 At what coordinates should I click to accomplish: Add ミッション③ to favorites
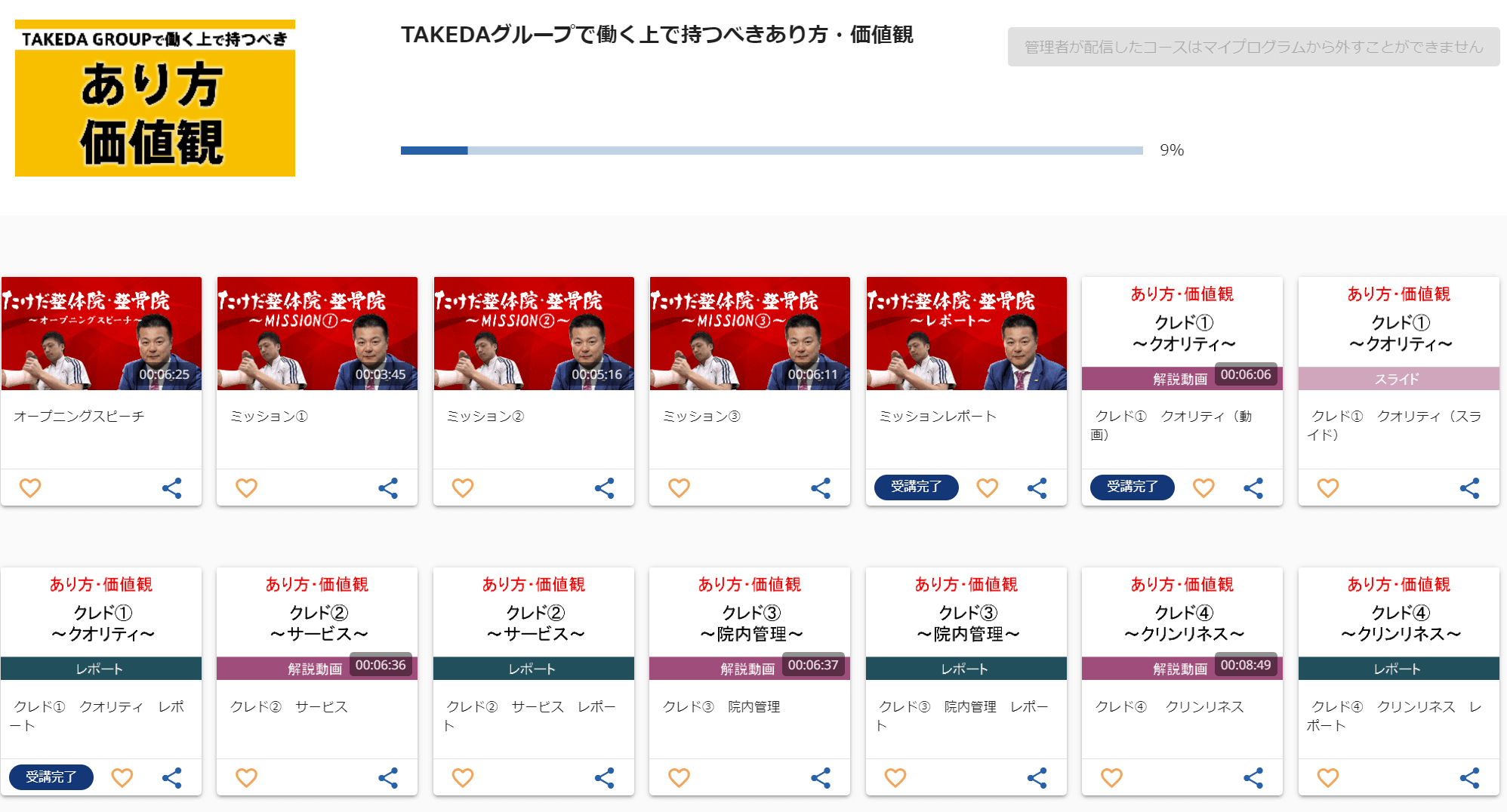pyautogui.click(x=679, y=488)
